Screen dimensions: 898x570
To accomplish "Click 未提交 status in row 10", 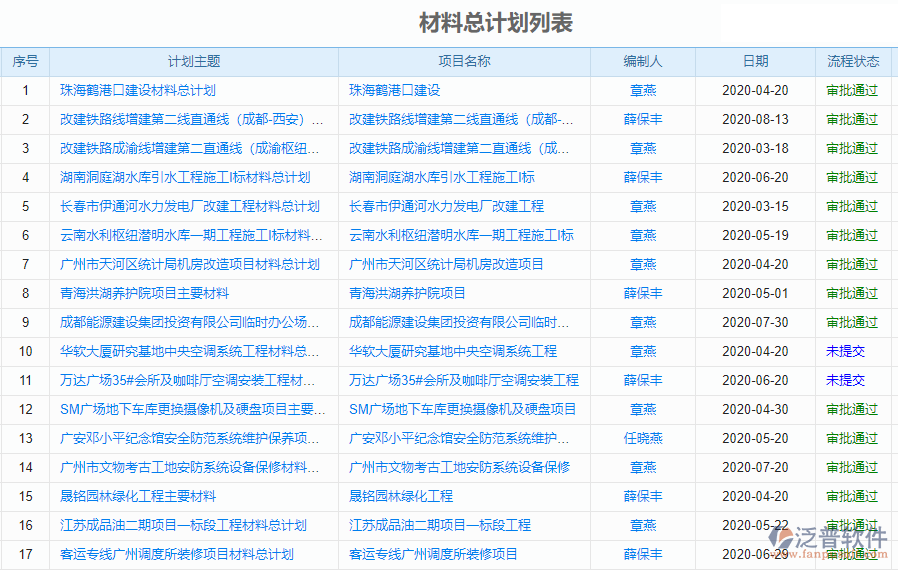I will (x=845, y=351).
